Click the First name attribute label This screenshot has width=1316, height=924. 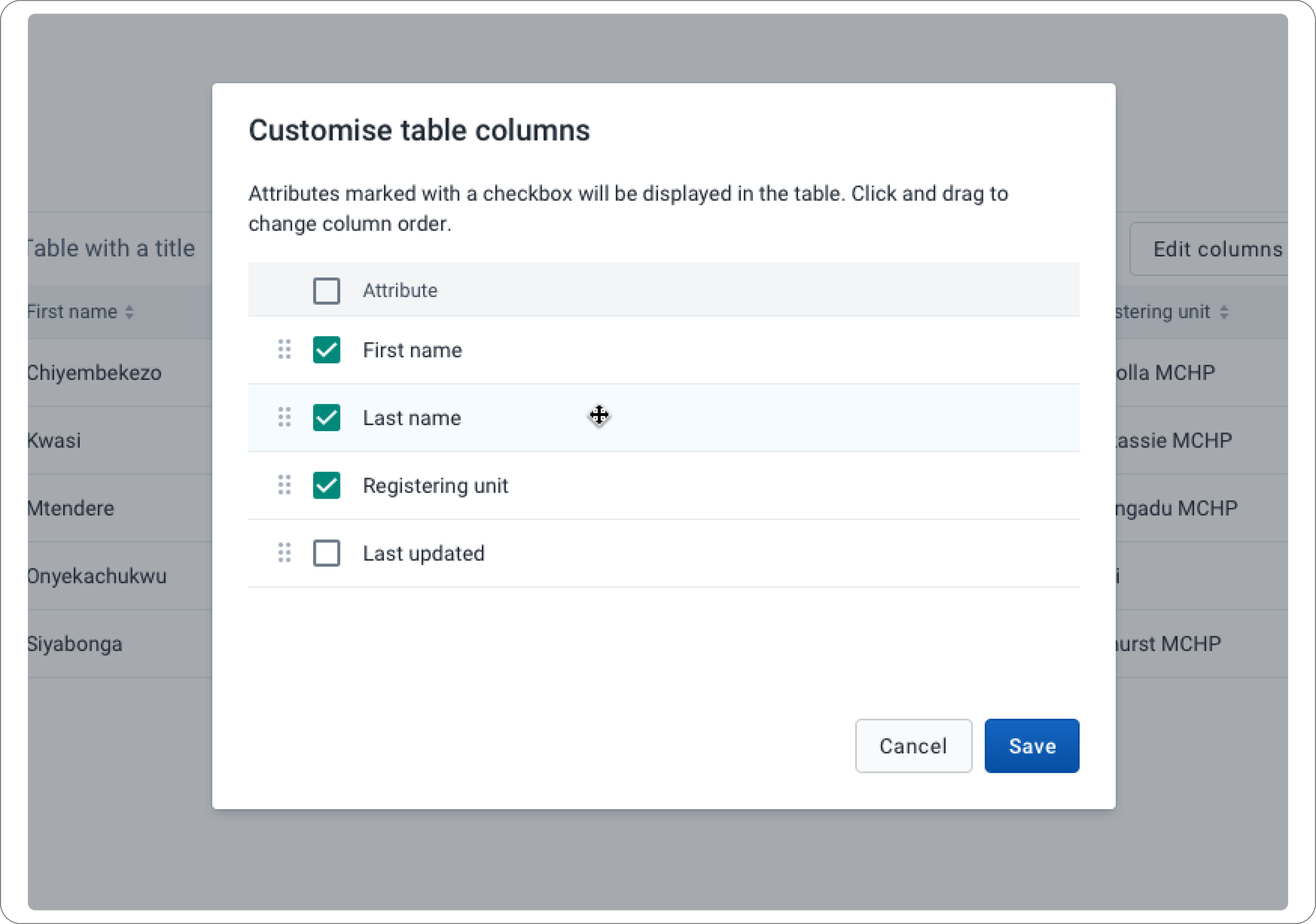point(412,350)
